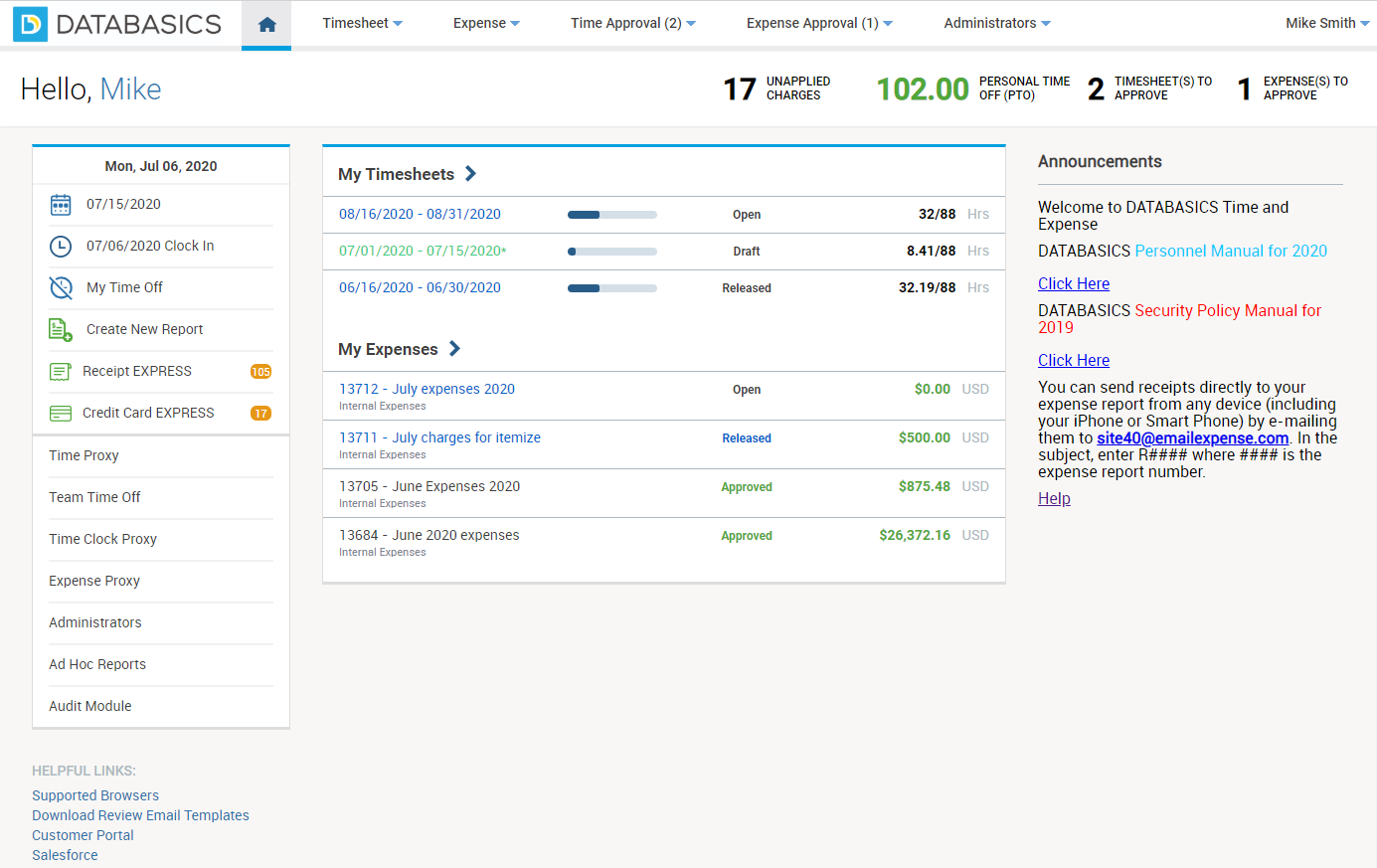This screenshot has width=1377, height=868.
Task: Expand the Mike Smith user menu
Action: pos(1327,23)
